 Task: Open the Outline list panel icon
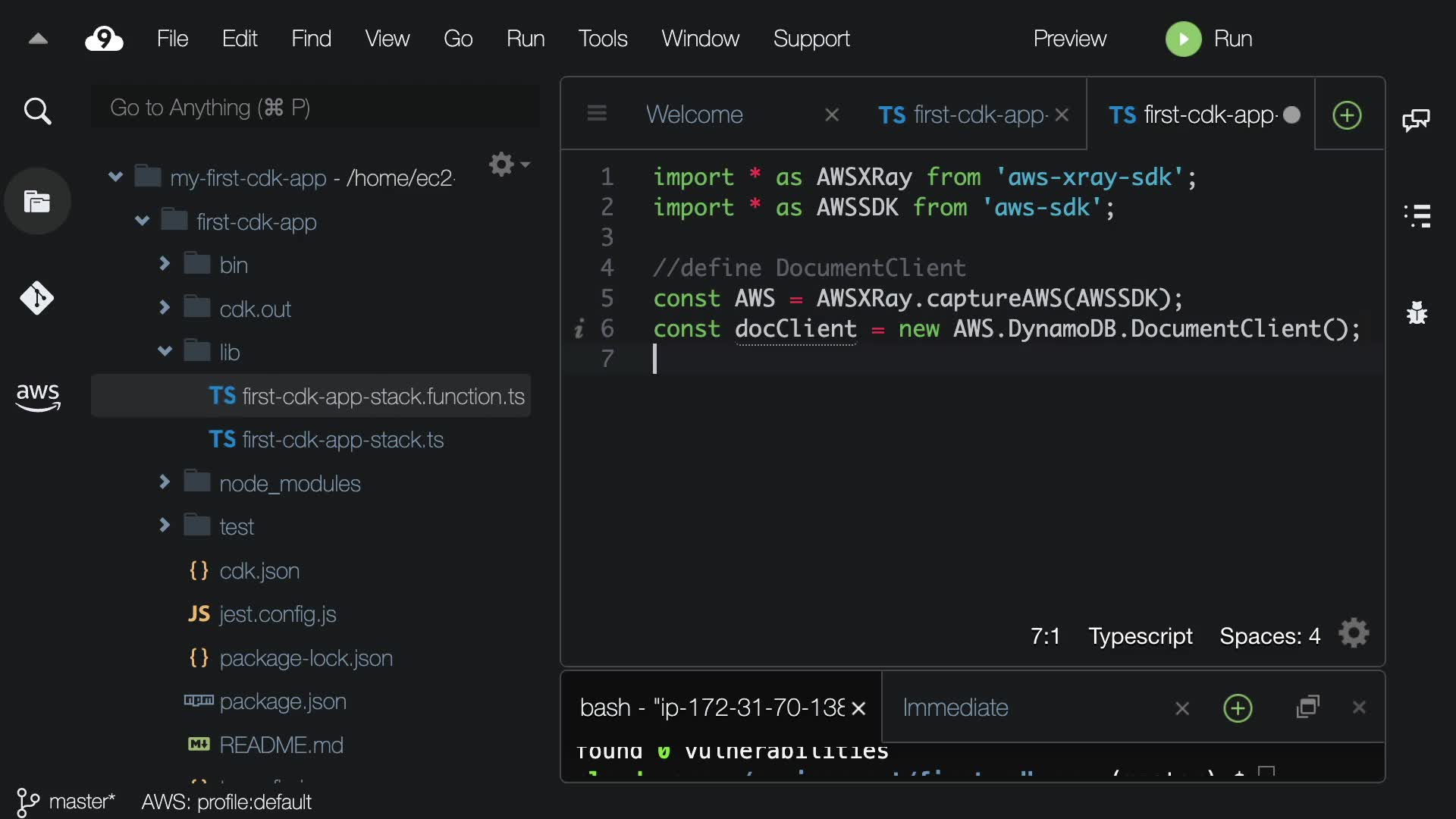click(x=1417, y=216)
